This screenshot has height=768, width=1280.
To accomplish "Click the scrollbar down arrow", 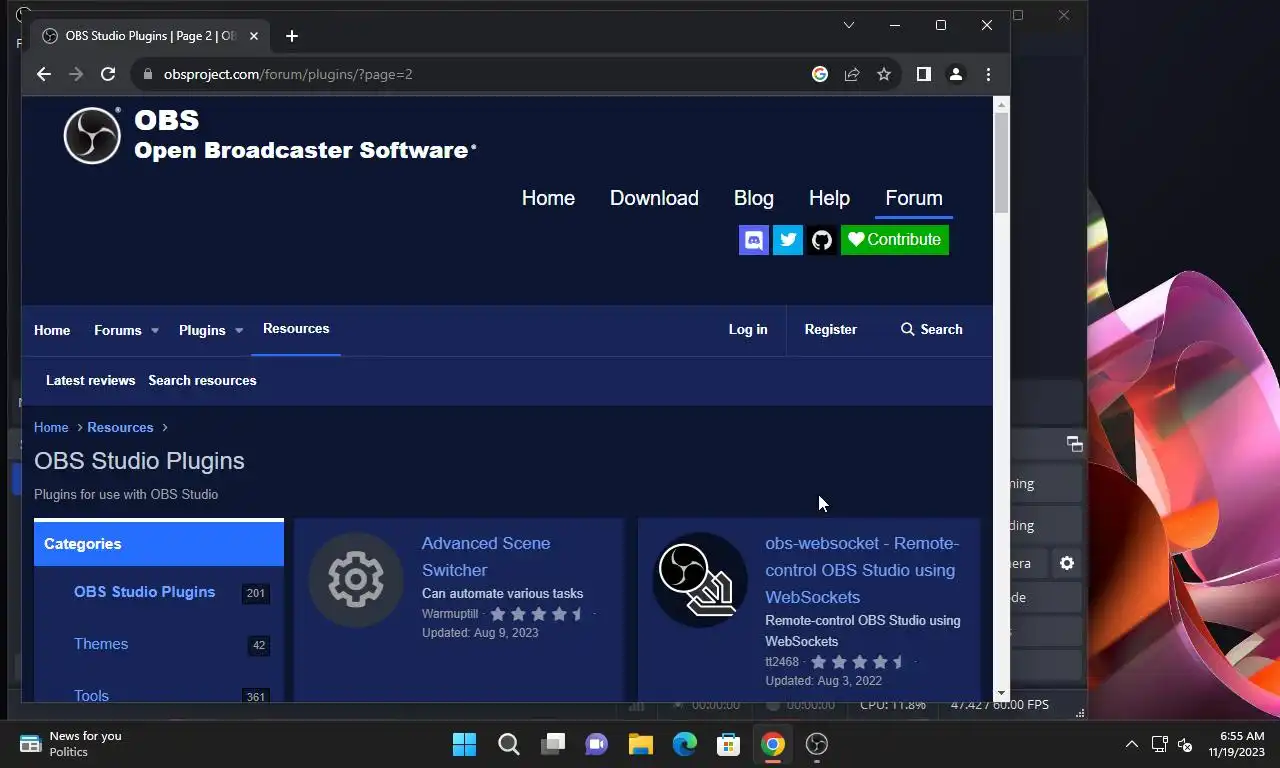I will [x=1001, y=693].
